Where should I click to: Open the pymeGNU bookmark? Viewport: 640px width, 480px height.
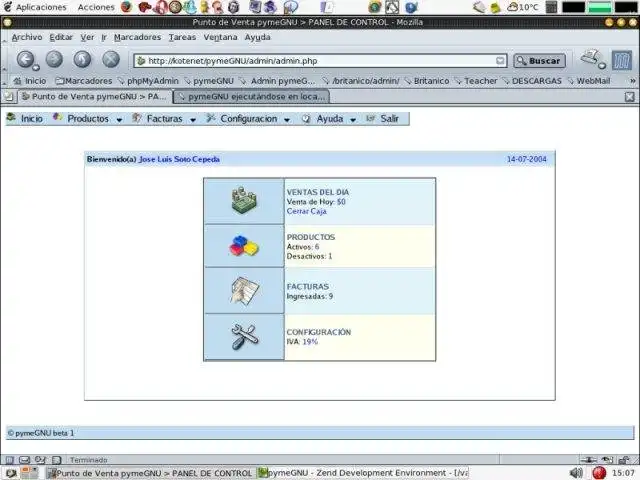pos(209,81)
